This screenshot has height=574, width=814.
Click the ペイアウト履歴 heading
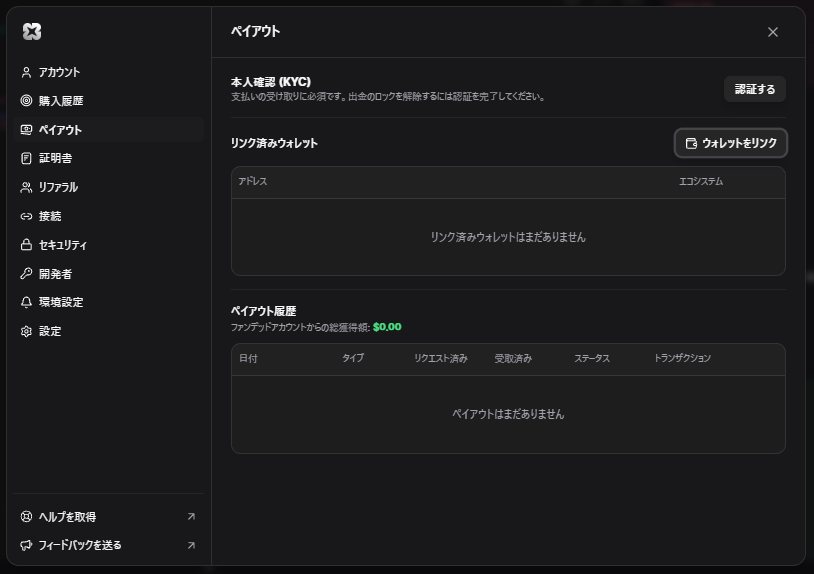263,311
